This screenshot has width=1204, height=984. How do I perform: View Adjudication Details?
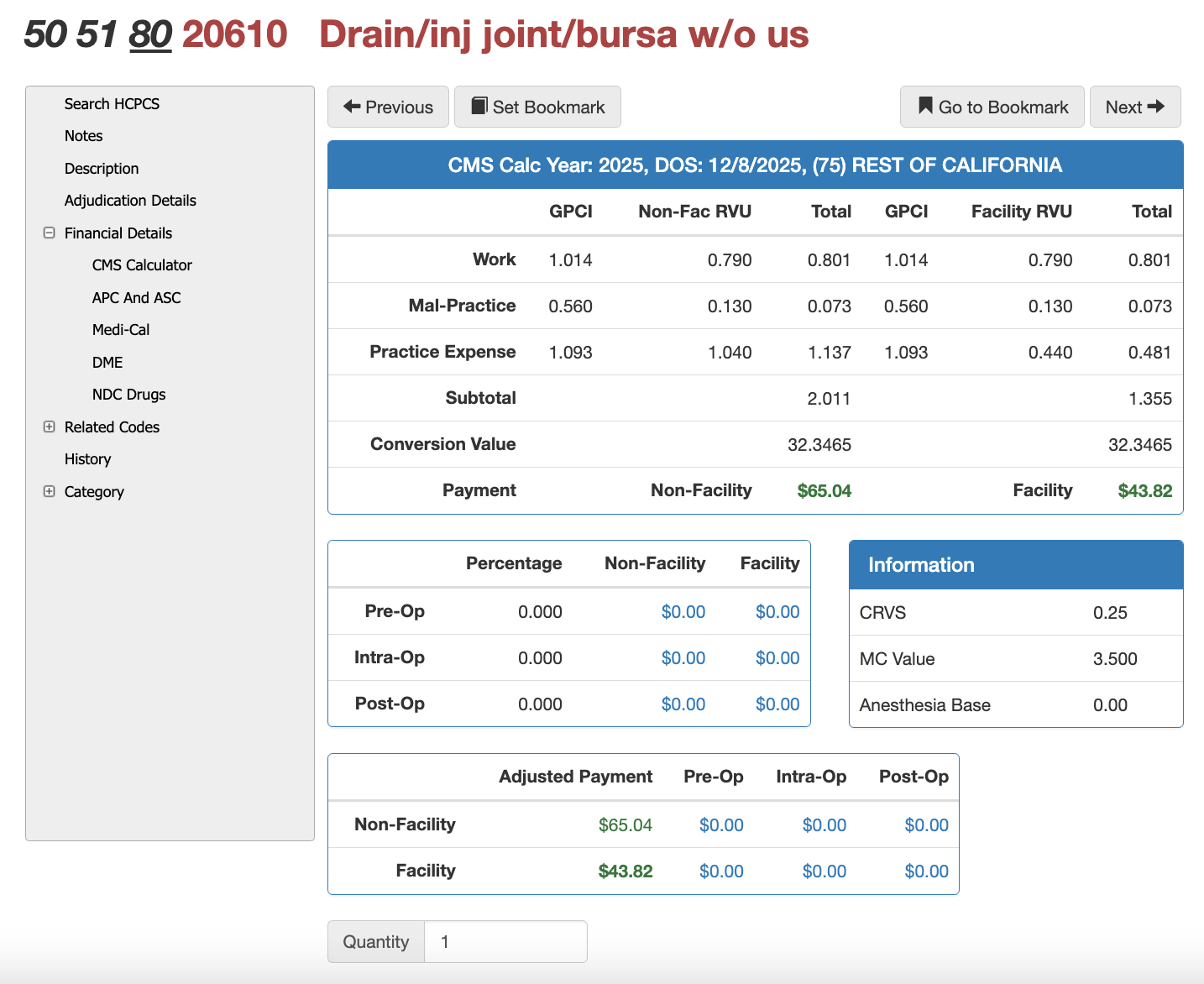130,200
